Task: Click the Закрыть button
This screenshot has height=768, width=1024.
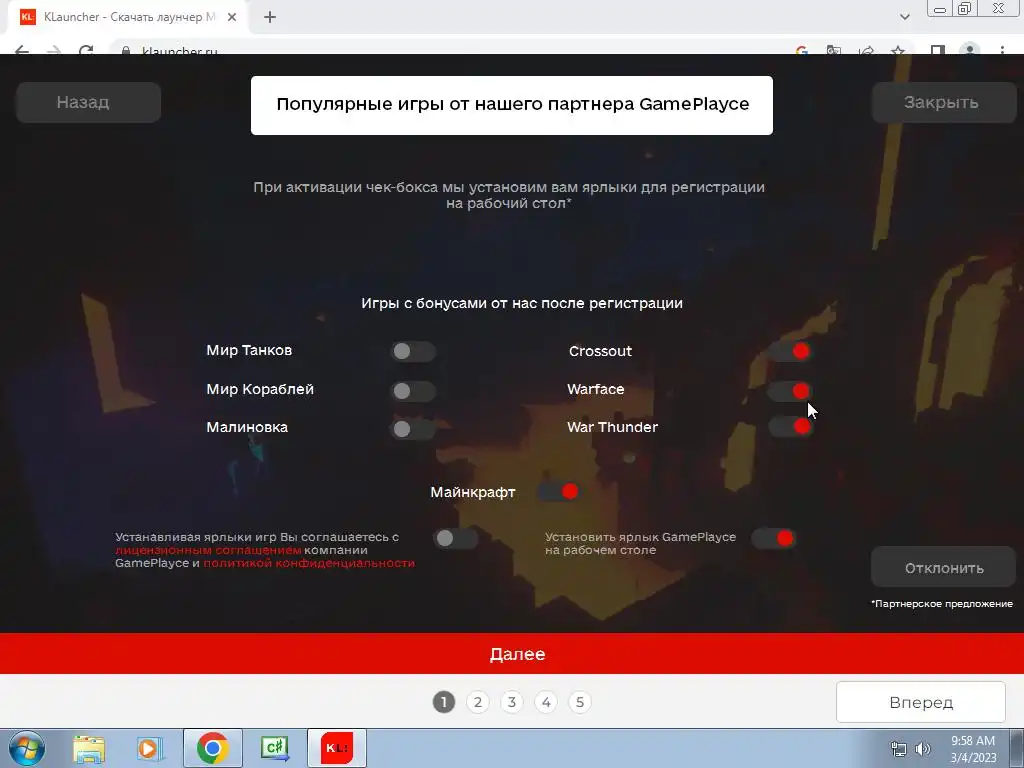Action: [x=944, y=103]
